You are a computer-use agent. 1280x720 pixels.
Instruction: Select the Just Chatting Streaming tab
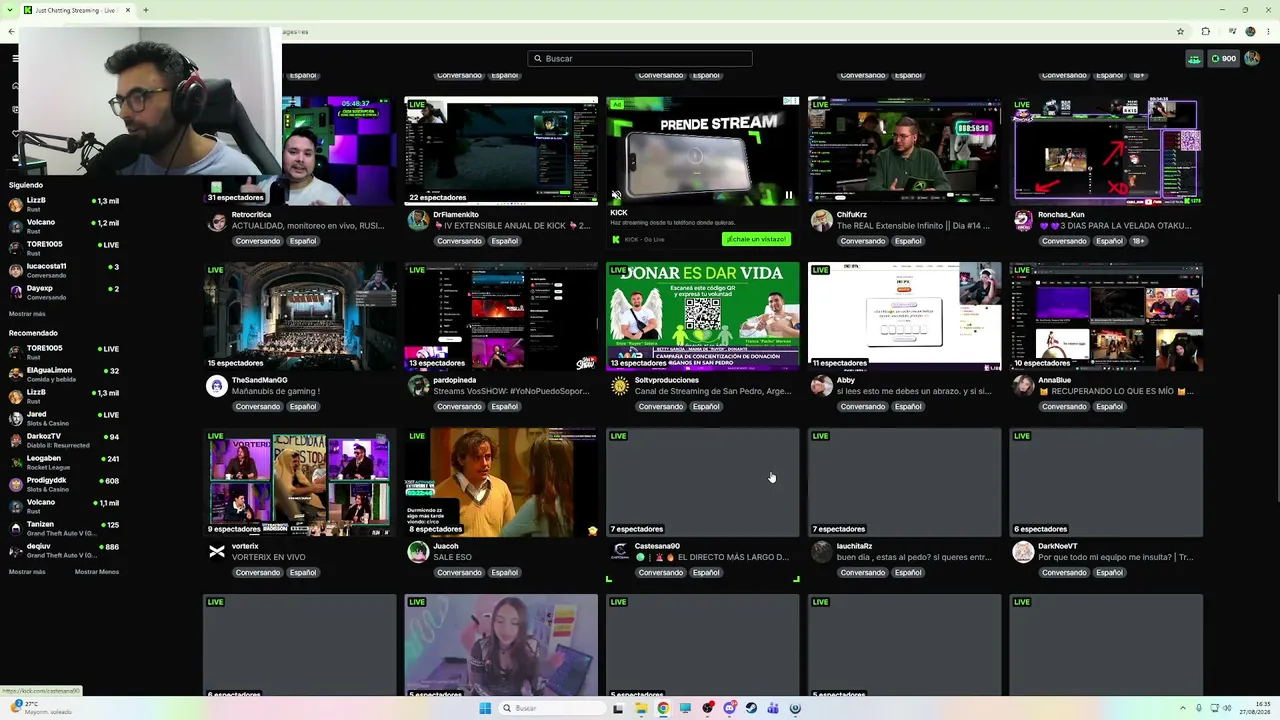(x=78, y=10)
